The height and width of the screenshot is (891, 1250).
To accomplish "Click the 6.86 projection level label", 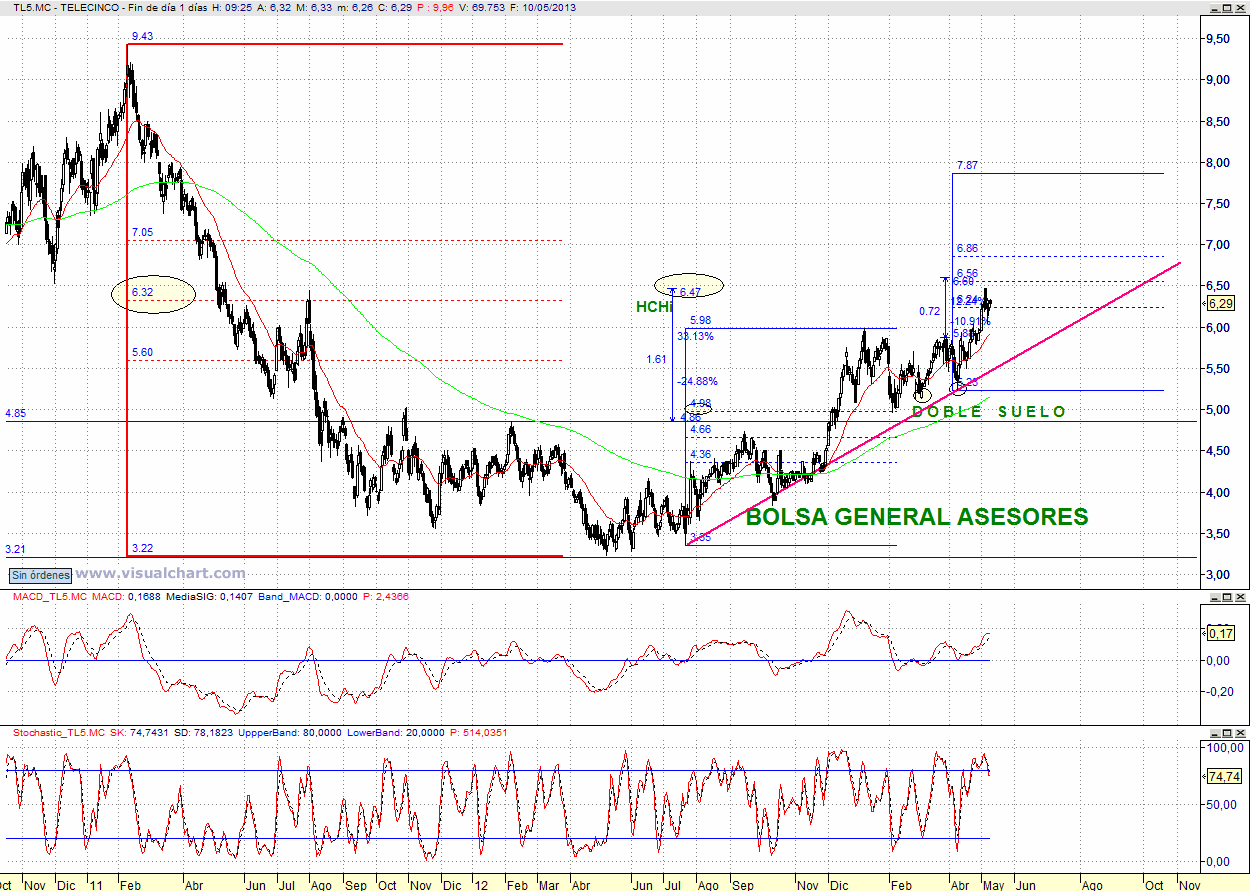I will pyautogui.click(x=967, y=247).
